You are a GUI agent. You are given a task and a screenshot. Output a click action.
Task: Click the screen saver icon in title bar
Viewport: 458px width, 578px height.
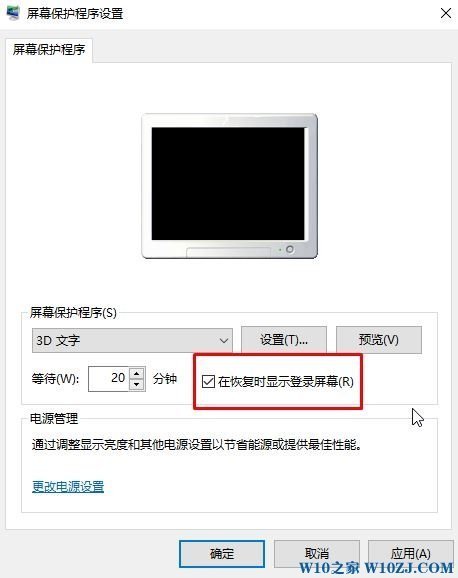13,13
